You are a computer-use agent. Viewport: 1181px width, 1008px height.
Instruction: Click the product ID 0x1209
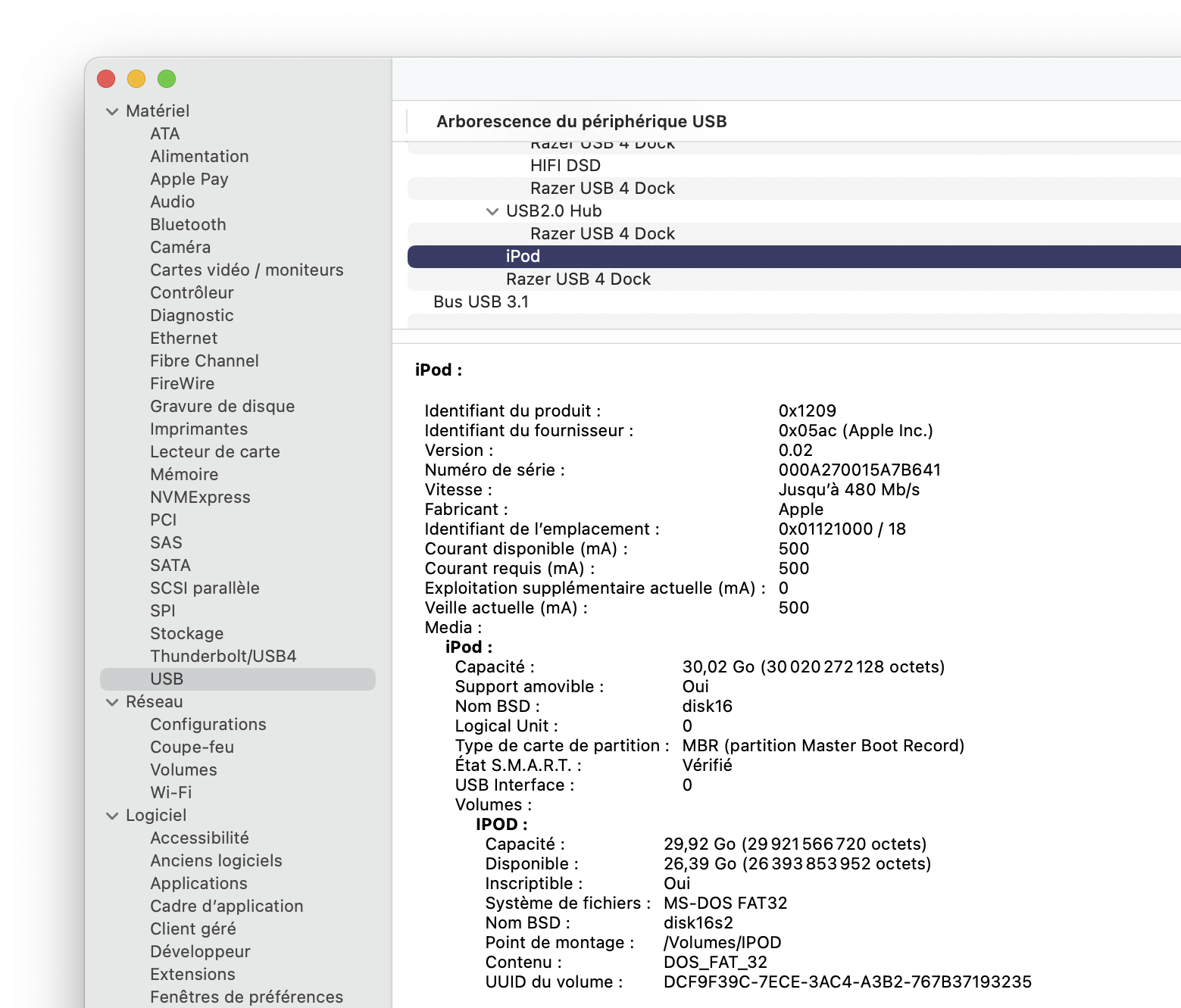coord(808,411)
